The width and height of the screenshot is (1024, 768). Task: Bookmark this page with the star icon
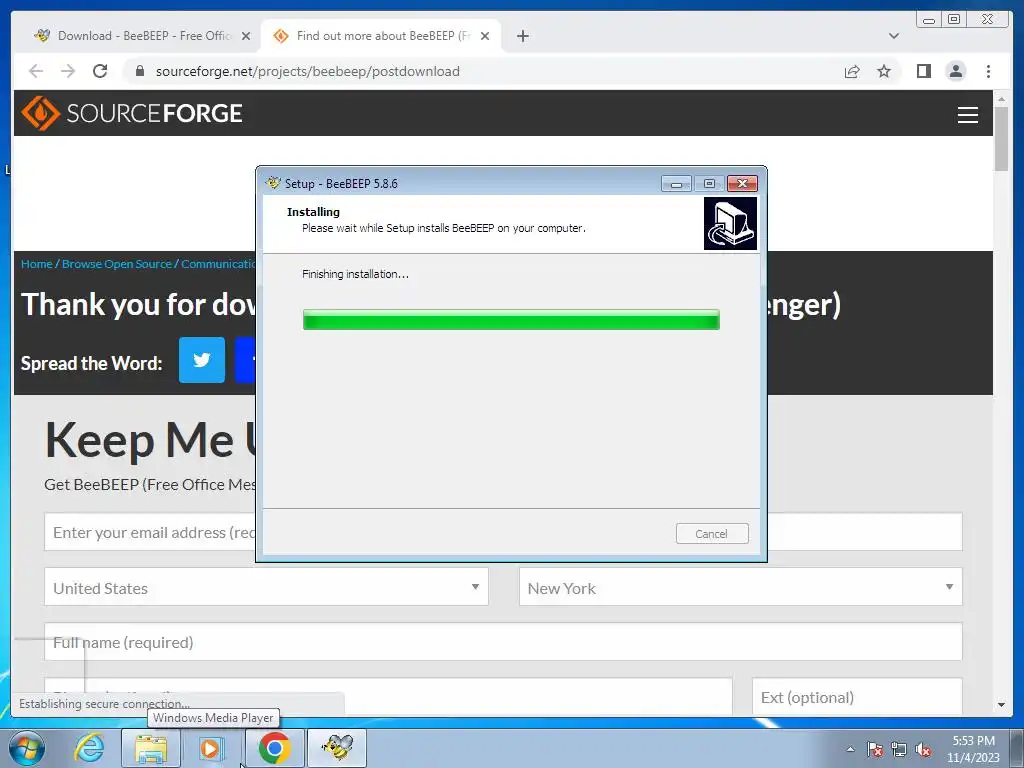(x=884, y=71)
